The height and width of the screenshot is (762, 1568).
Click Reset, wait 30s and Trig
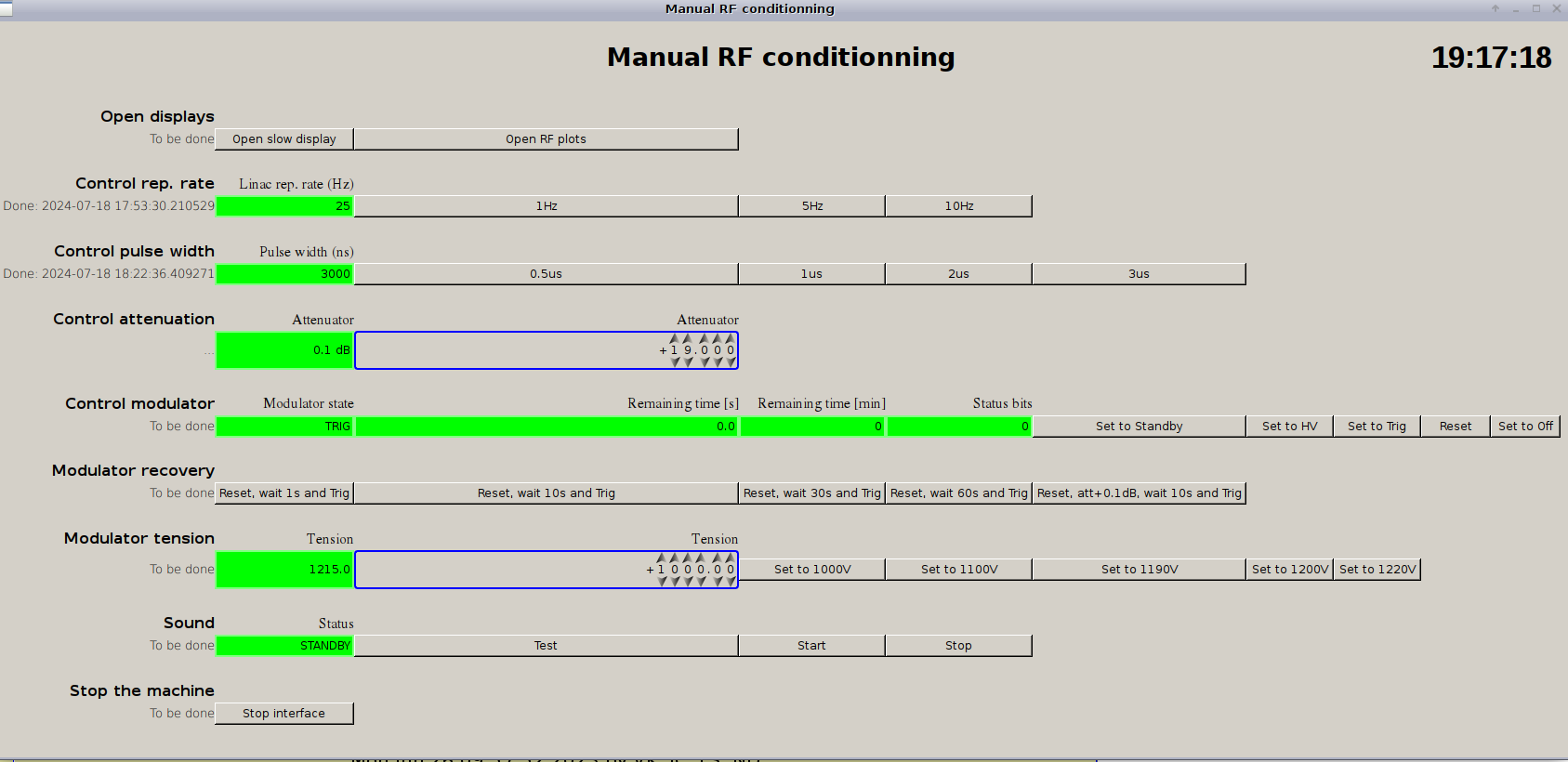[x=811, y=493]
